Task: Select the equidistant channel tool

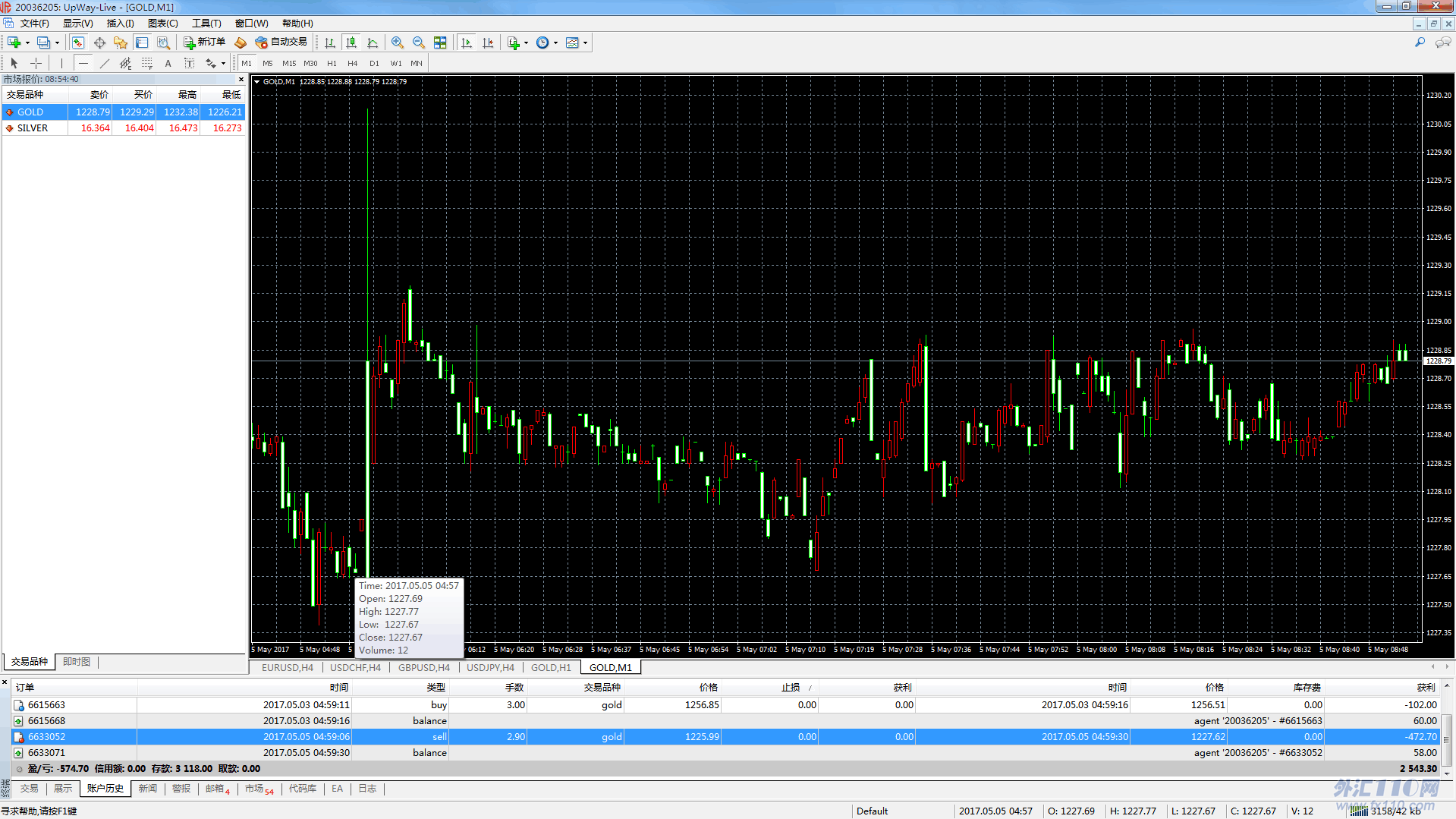Action: (x=126, y=63)
